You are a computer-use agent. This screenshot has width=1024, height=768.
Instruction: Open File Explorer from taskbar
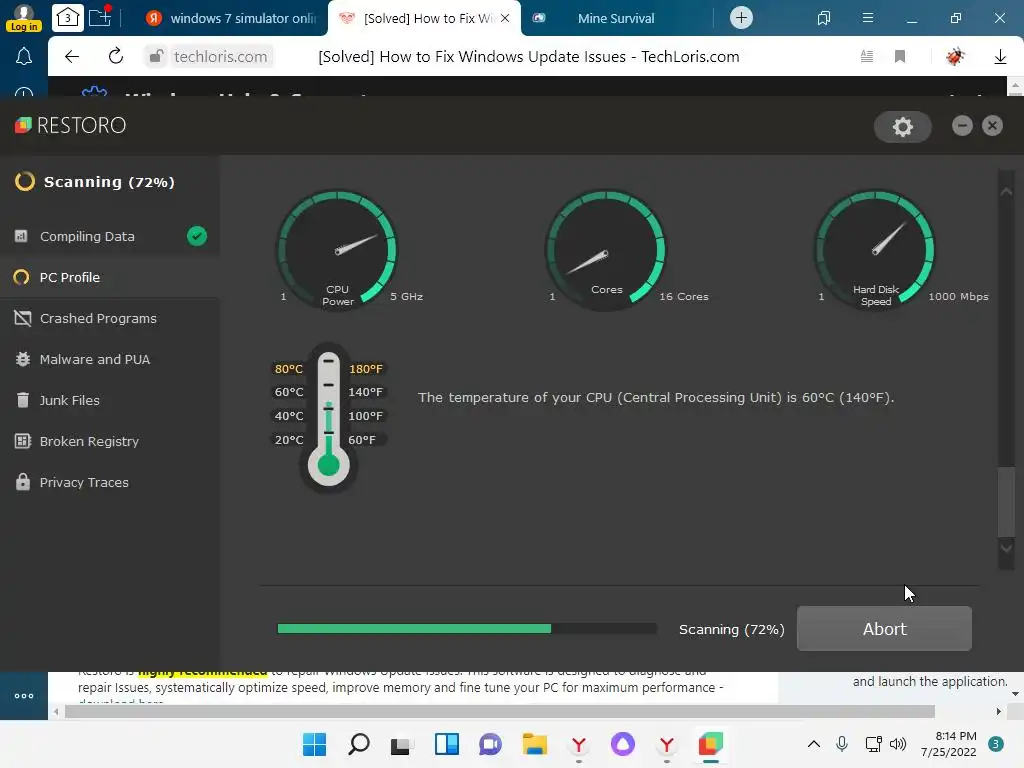tap(534, 744)
